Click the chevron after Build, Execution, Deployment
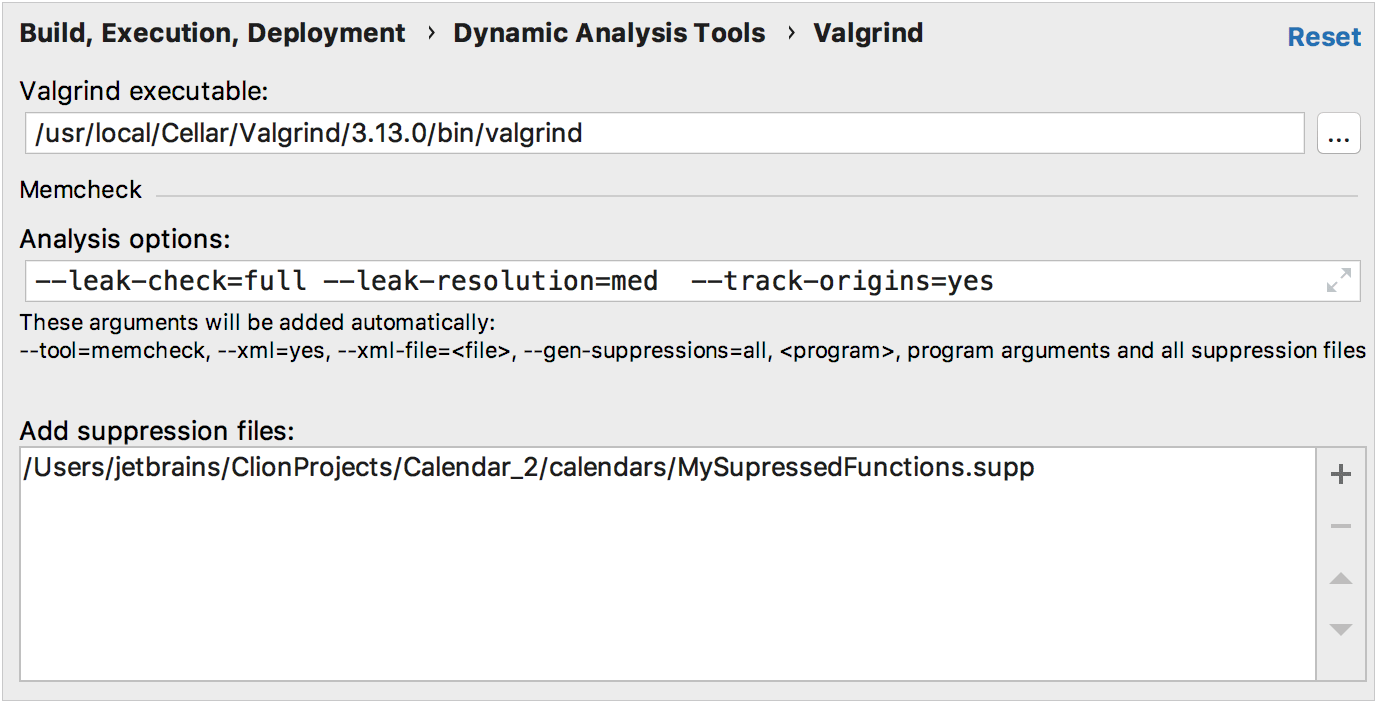The width and height of the screenshot is (1376, 702). (x=431, y=33)
